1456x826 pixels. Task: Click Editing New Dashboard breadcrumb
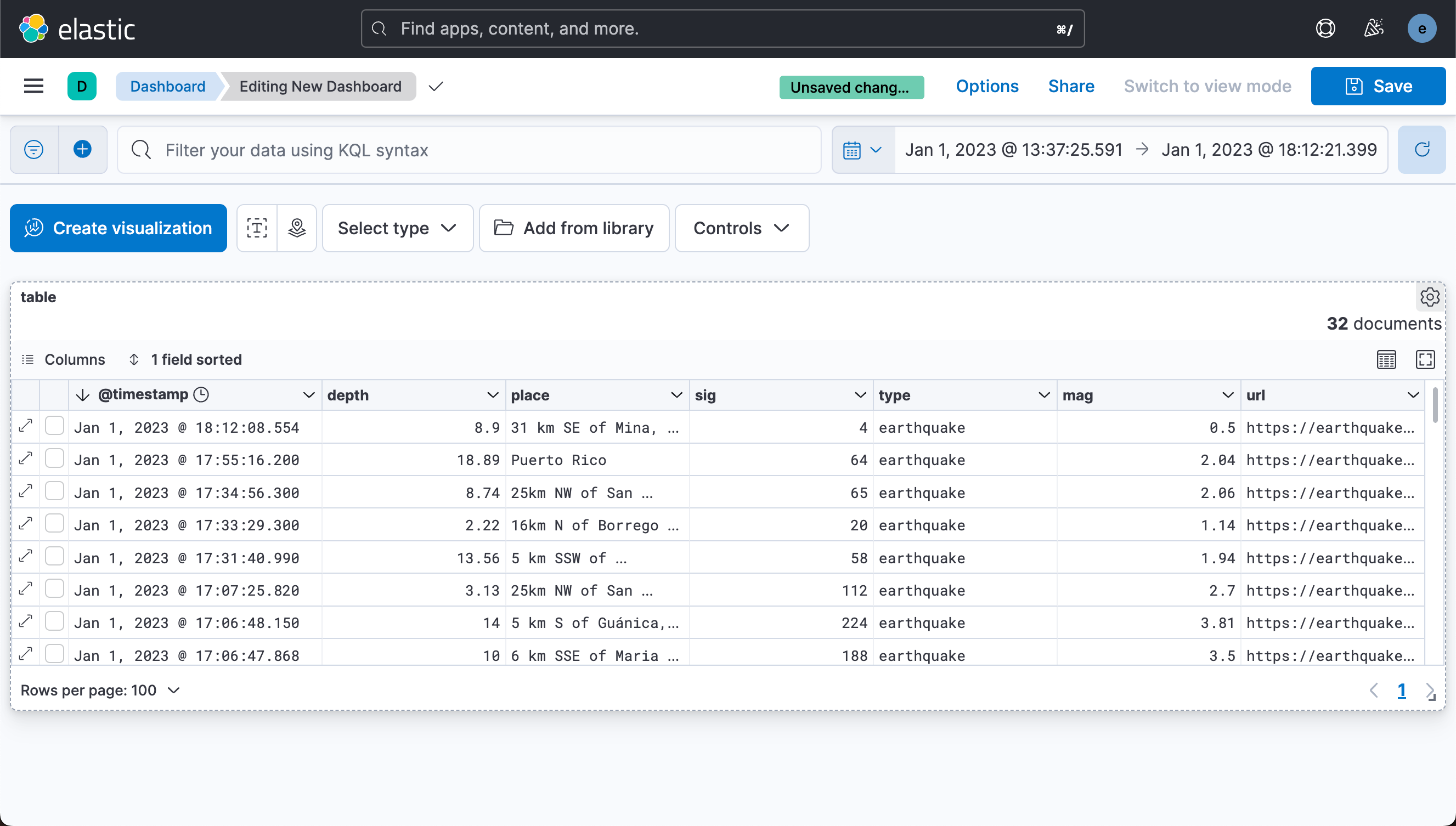click(320, 86)
